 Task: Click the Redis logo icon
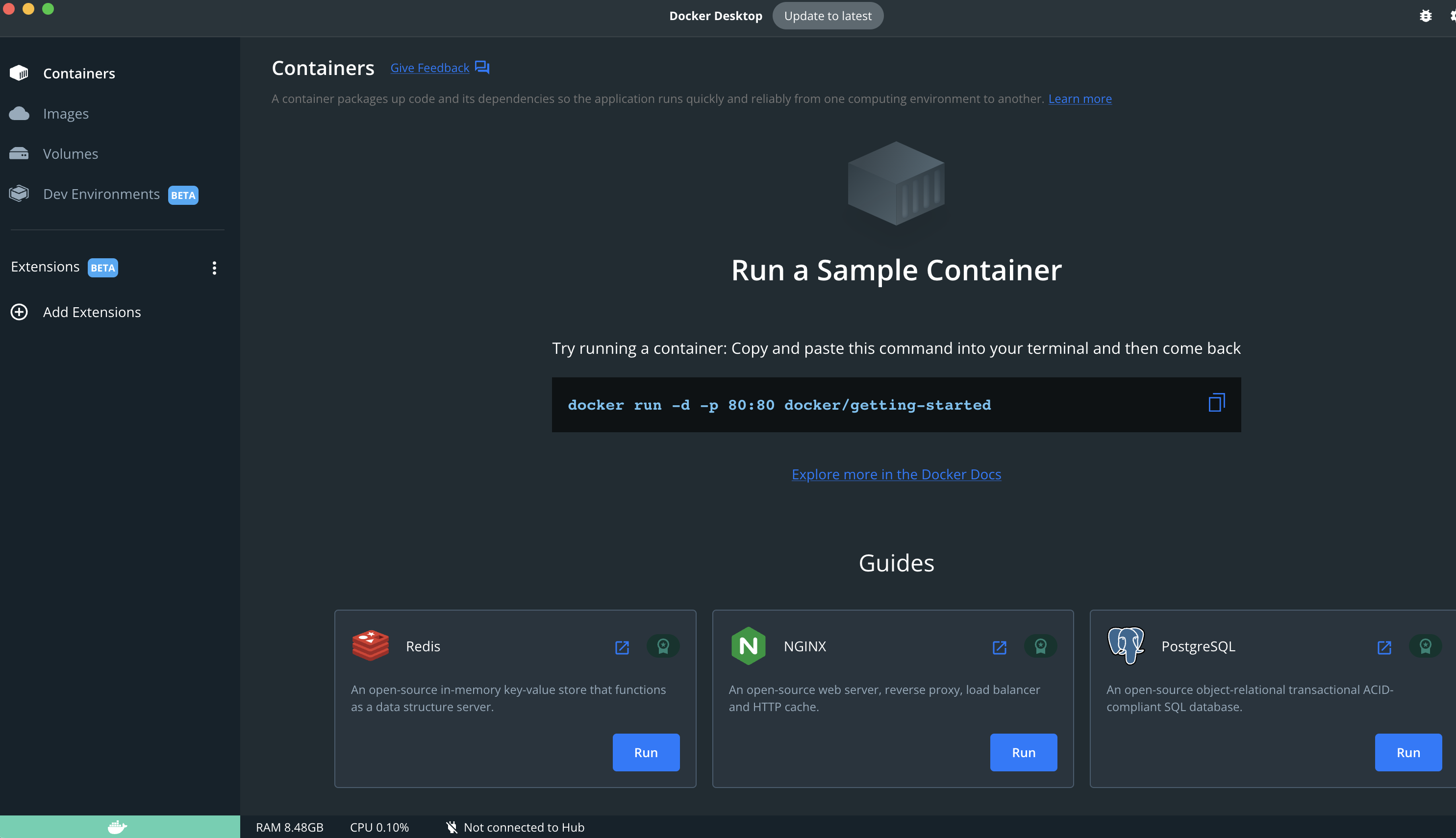pyautogui.click(x=370, y=645)
